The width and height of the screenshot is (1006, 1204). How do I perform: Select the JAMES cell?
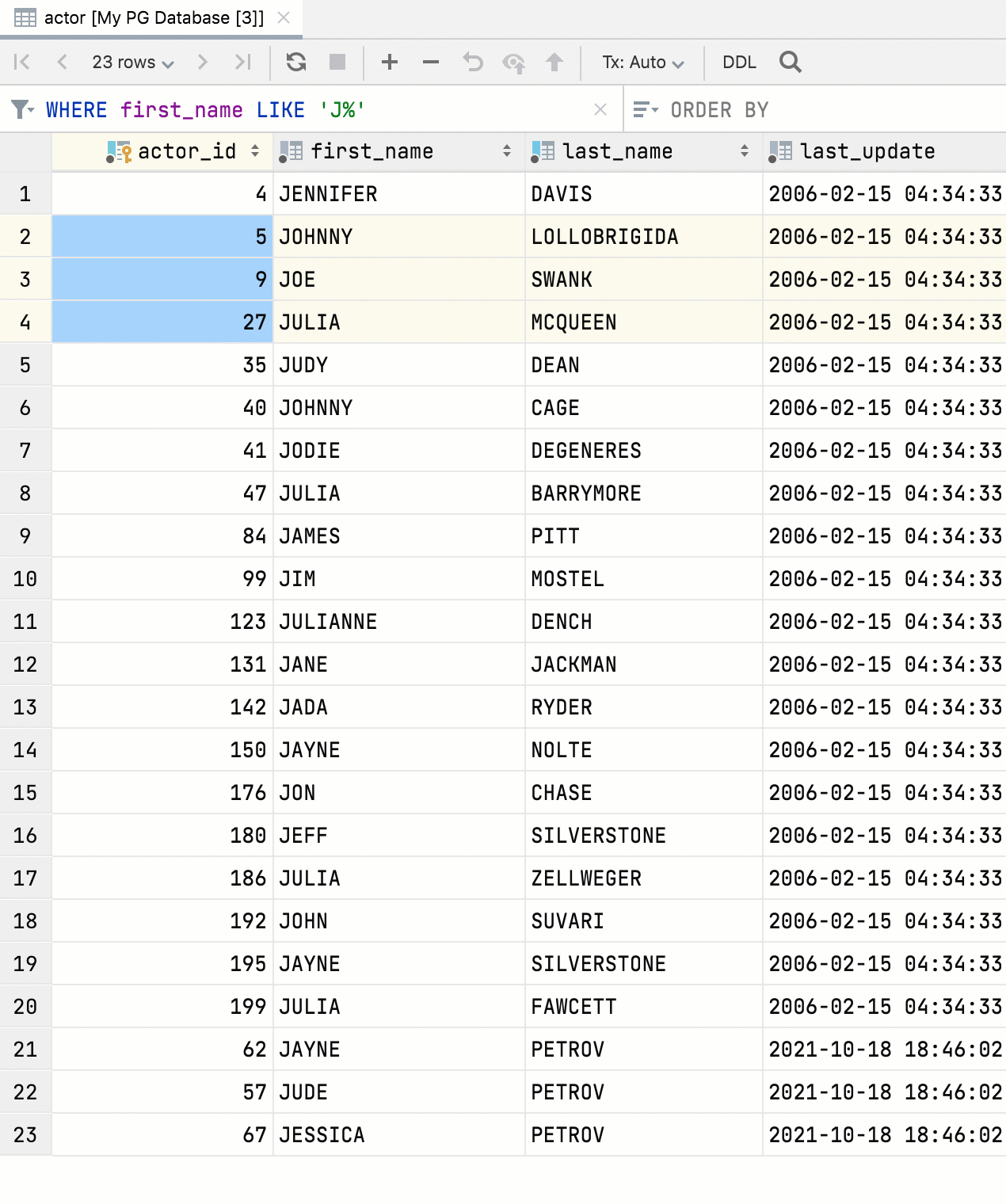pyautogui.click(x=399, y=536)
